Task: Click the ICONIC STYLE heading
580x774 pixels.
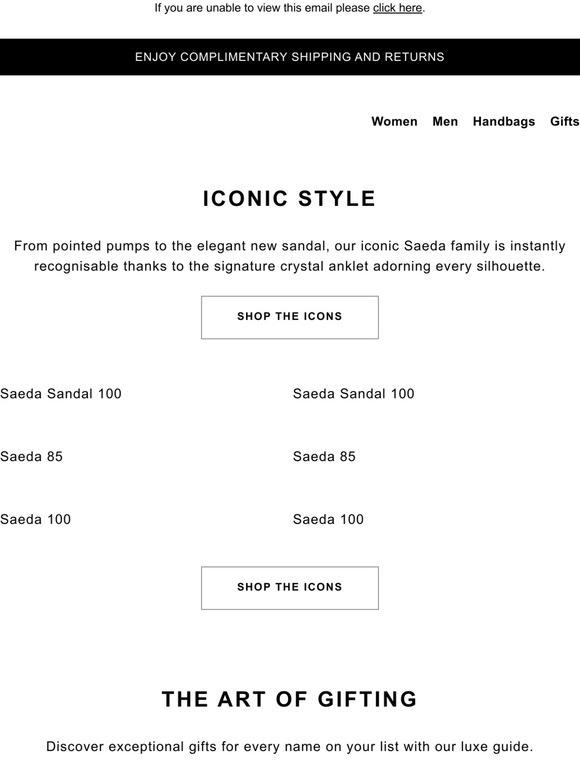Action: point(289,198)
